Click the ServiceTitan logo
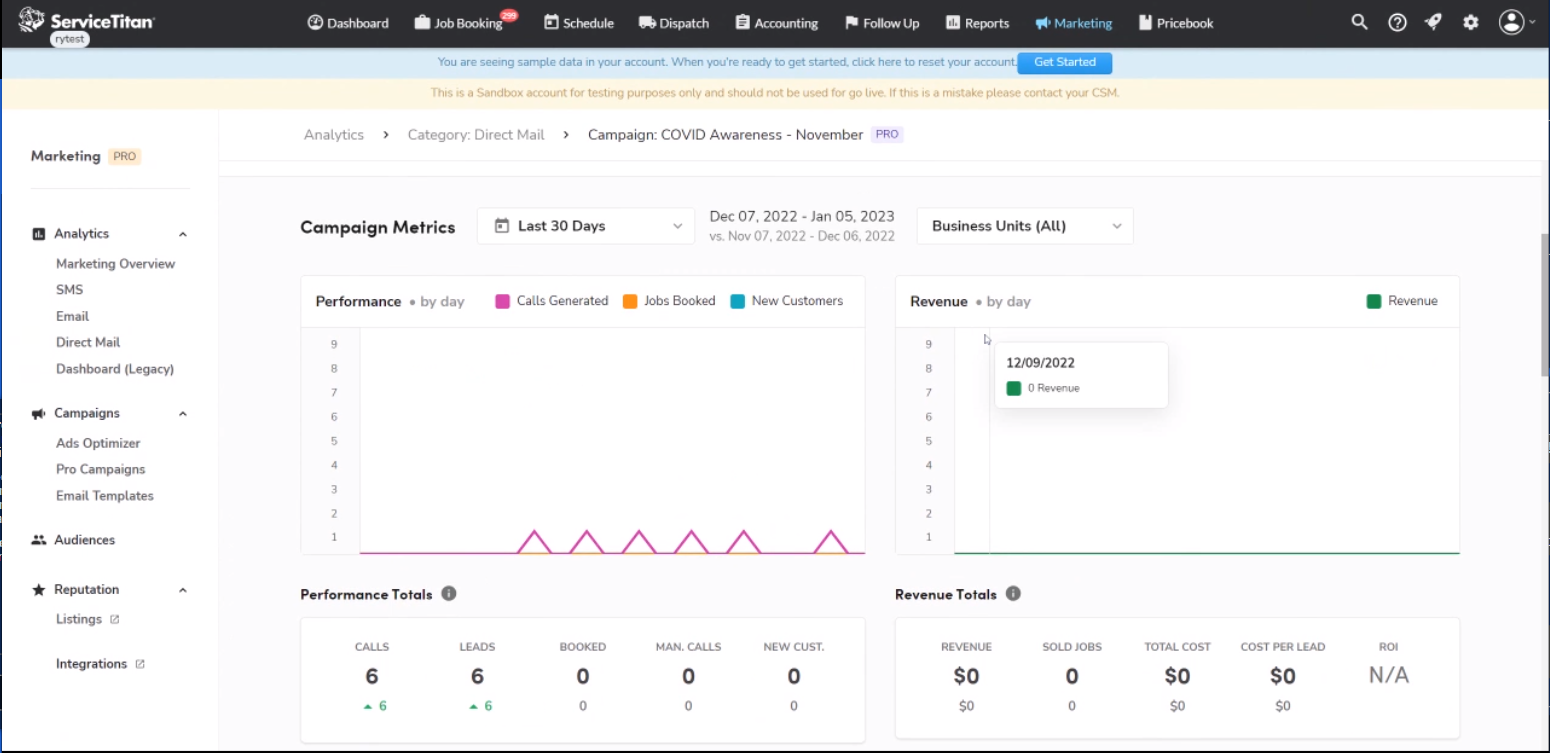 (86, 21)
